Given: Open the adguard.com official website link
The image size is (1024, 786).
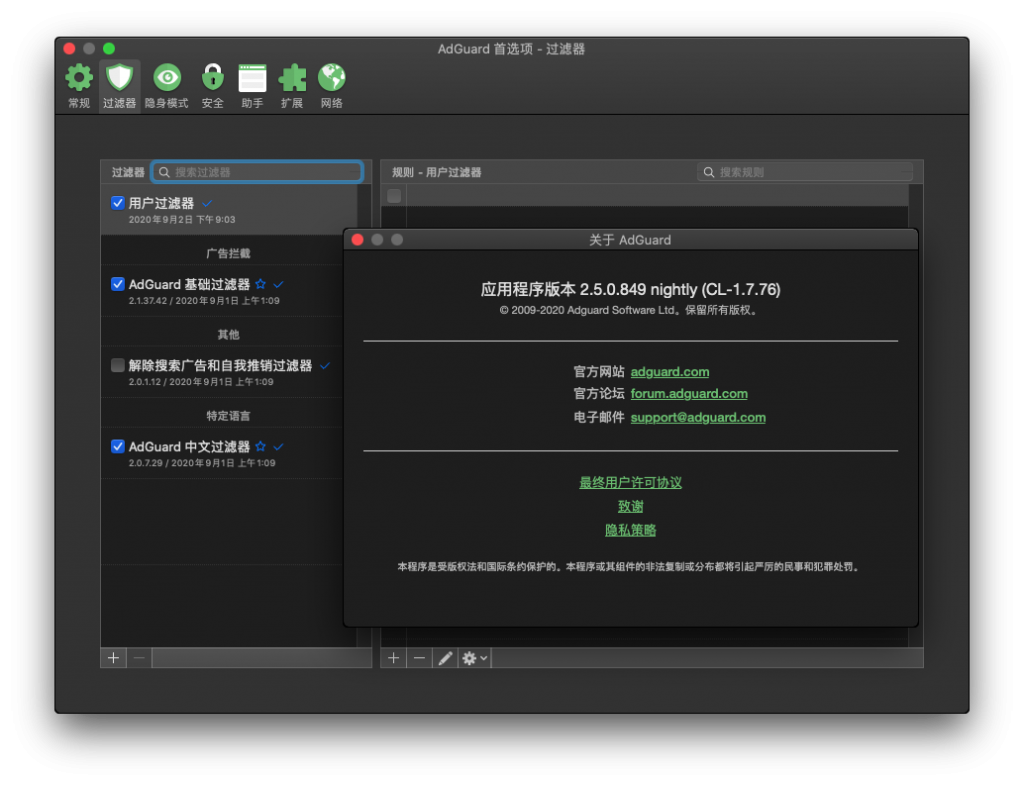Looking at the screenshot, I should [669, 371].
